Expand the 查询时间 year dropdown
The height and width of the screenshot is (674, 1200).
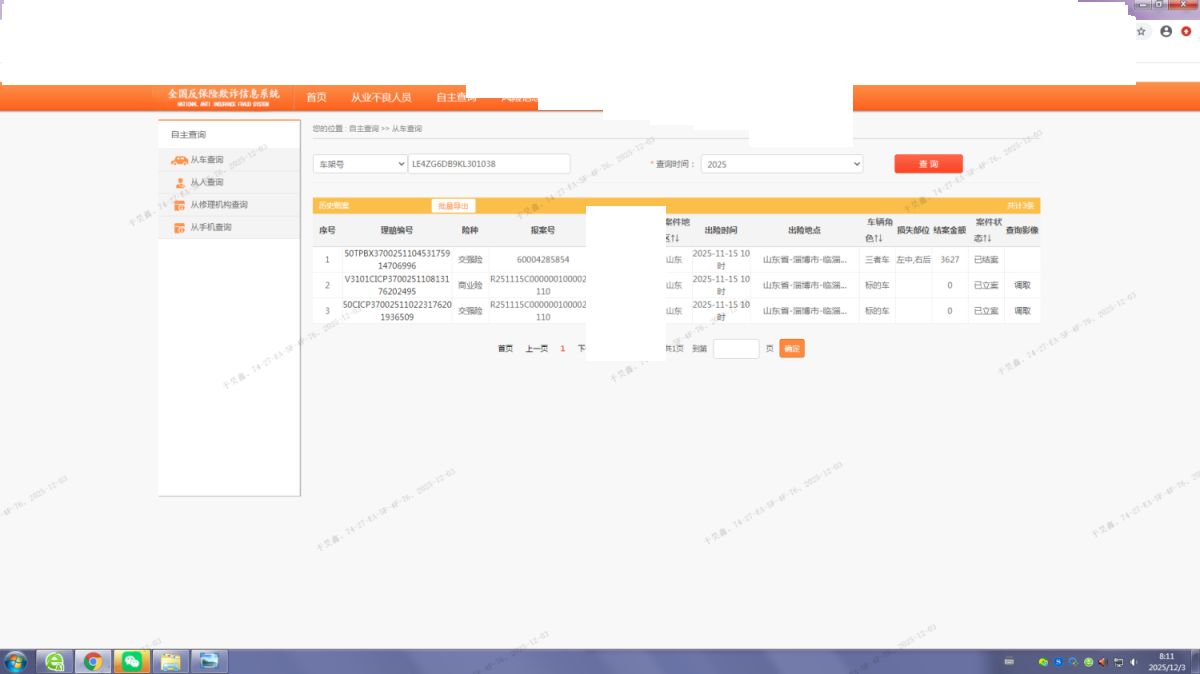(781, 164)
